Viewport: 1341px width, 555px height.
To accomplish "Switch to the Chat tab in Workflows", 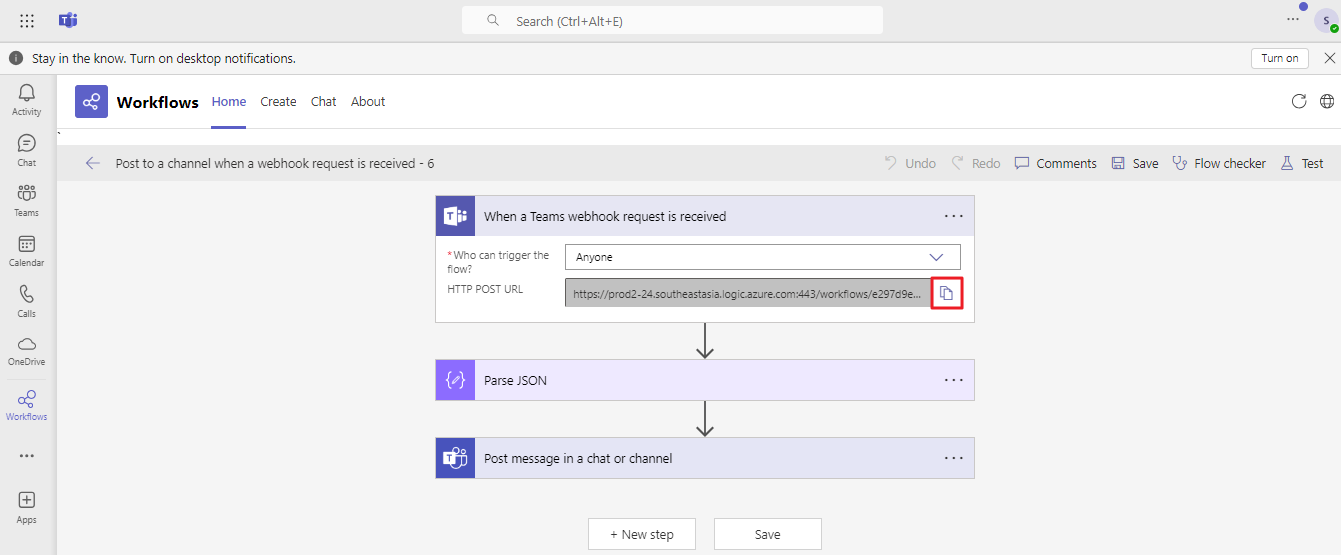I will point(324,101).
